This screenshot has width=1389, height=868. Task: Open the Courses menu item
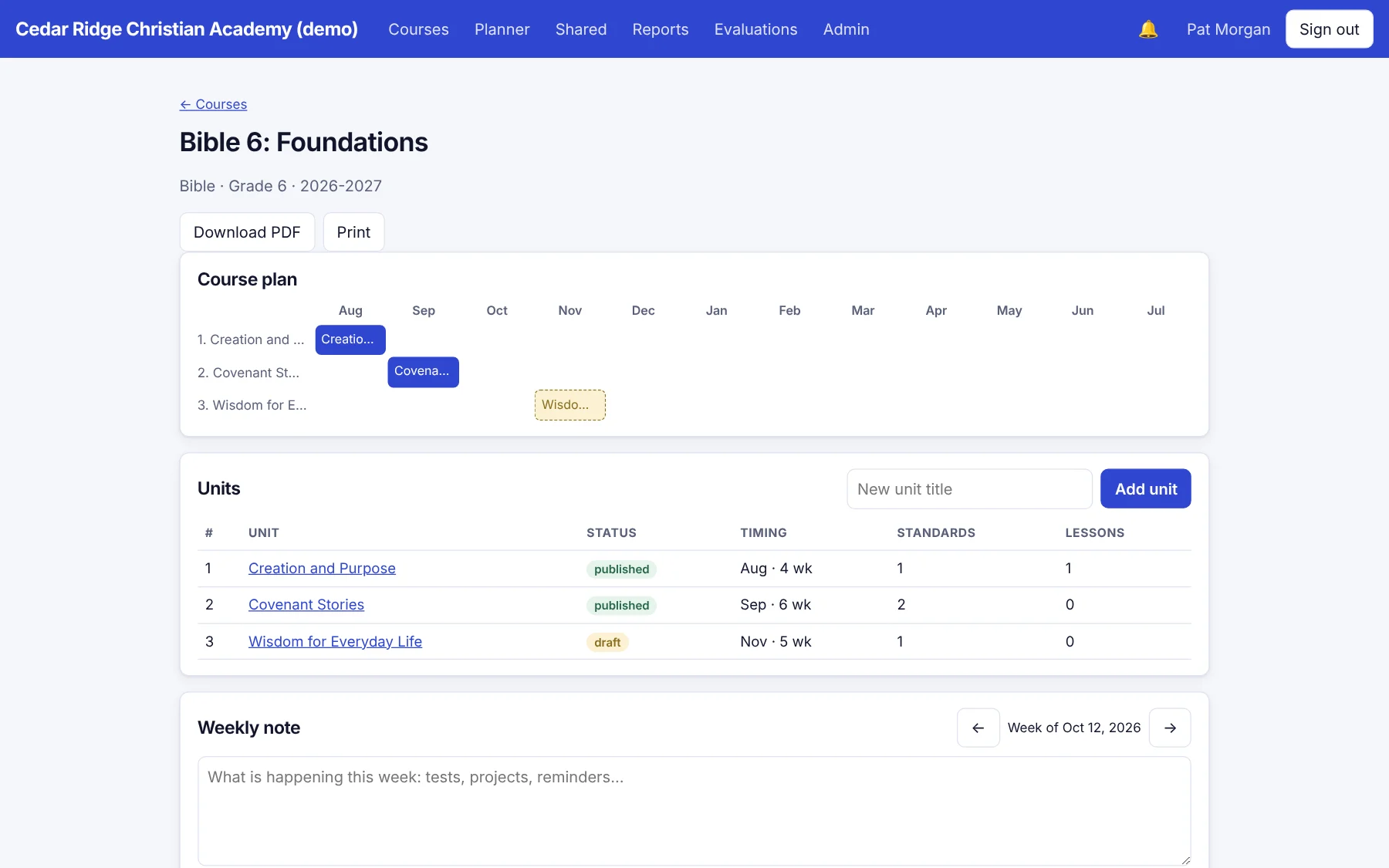pos(418,29)
